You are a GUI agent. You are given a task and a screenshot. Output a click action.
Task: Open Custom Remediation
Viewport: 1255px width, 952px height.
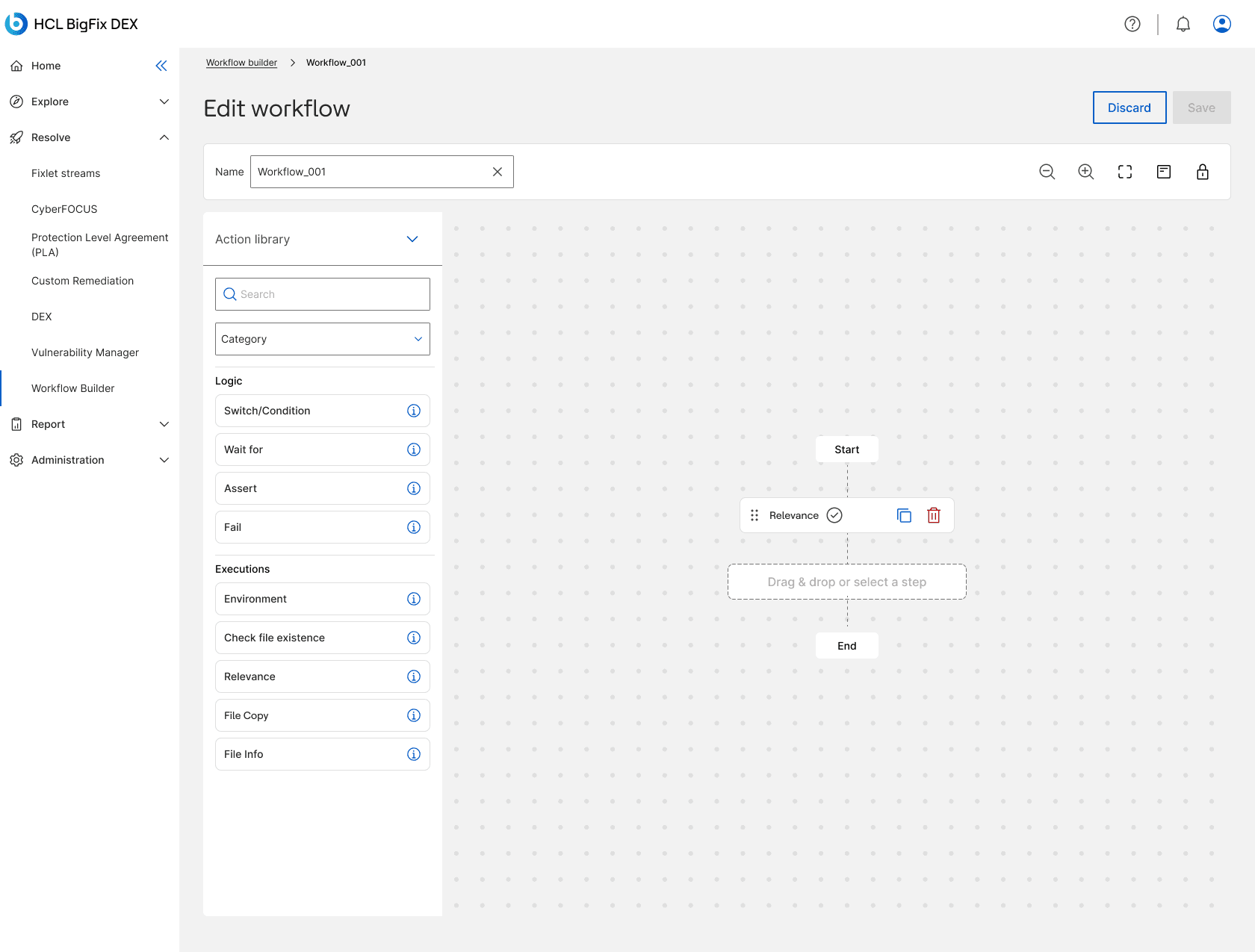coord(82,281)
